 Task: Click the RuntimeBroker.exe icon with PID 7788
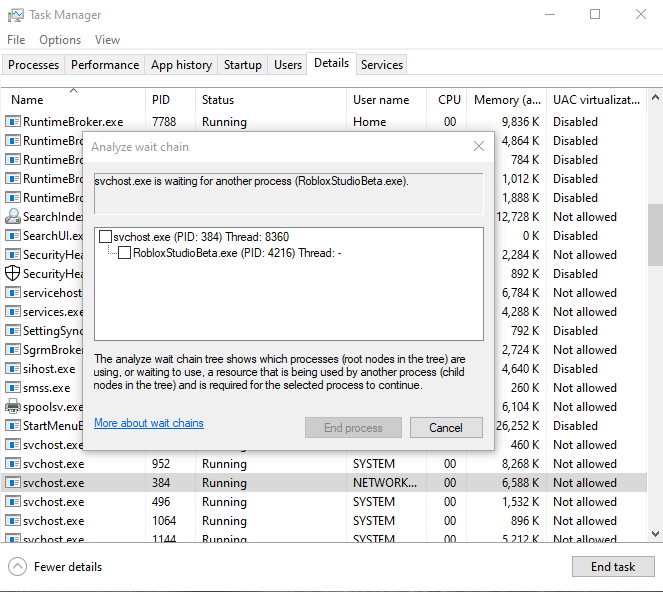pos(13,122)
